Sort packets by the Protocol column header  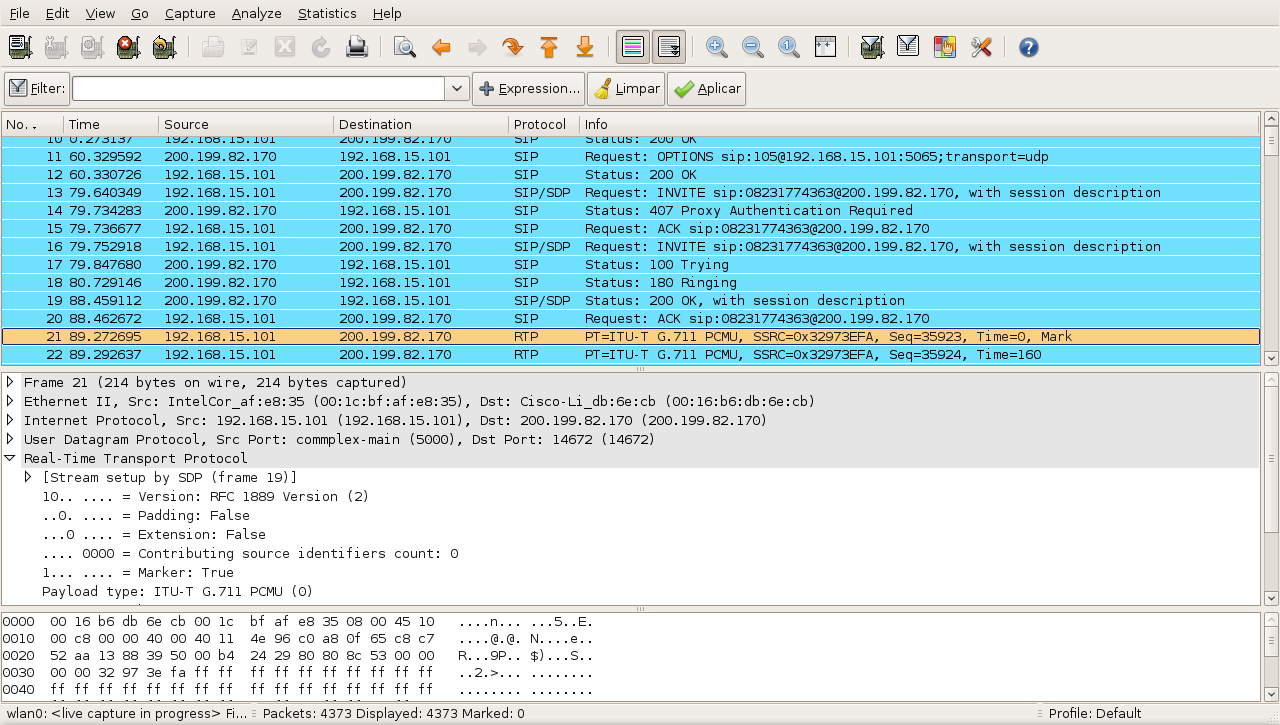544,124
